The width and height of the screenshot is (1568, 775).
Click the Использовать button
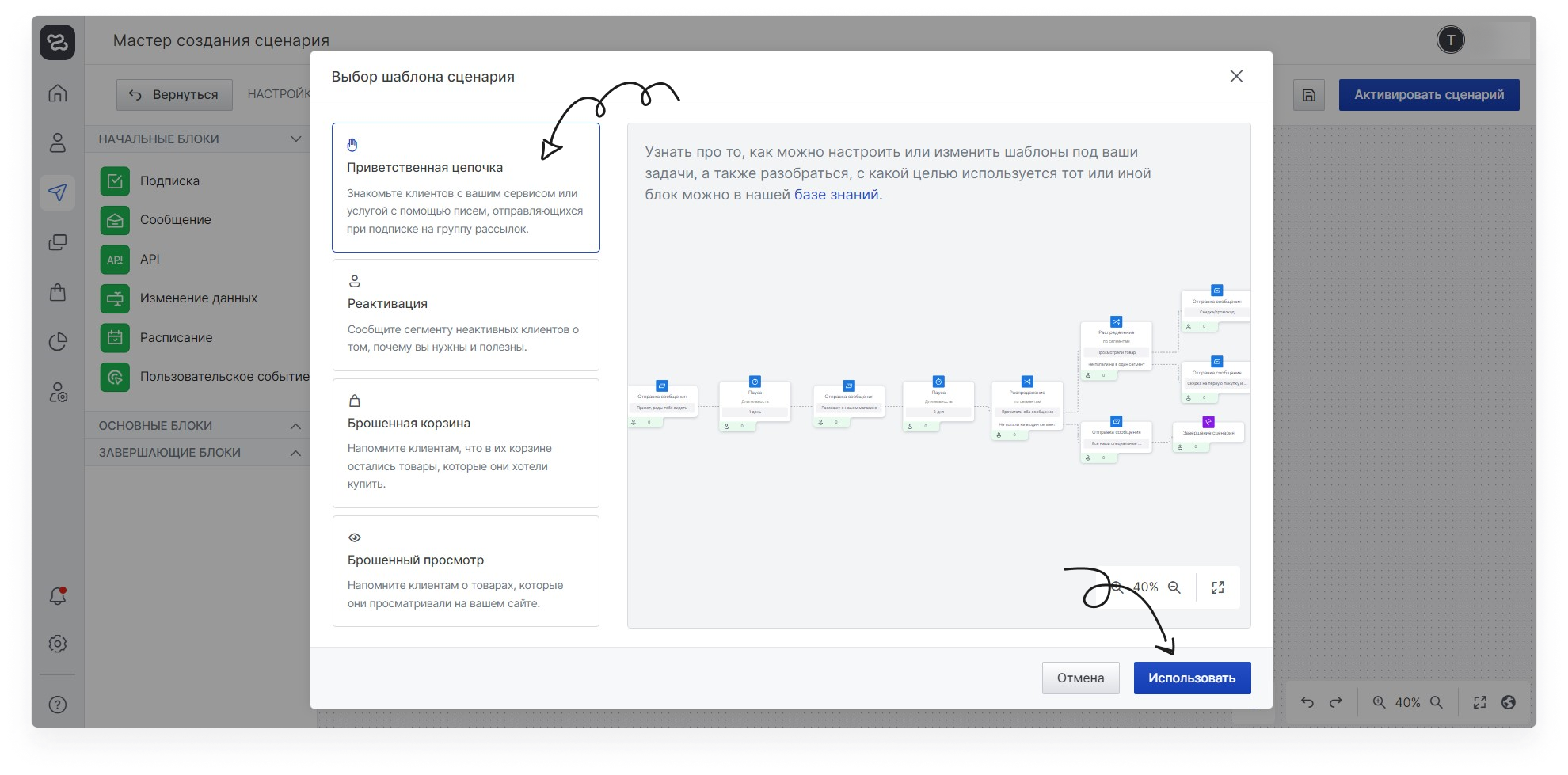point(1192,678)
